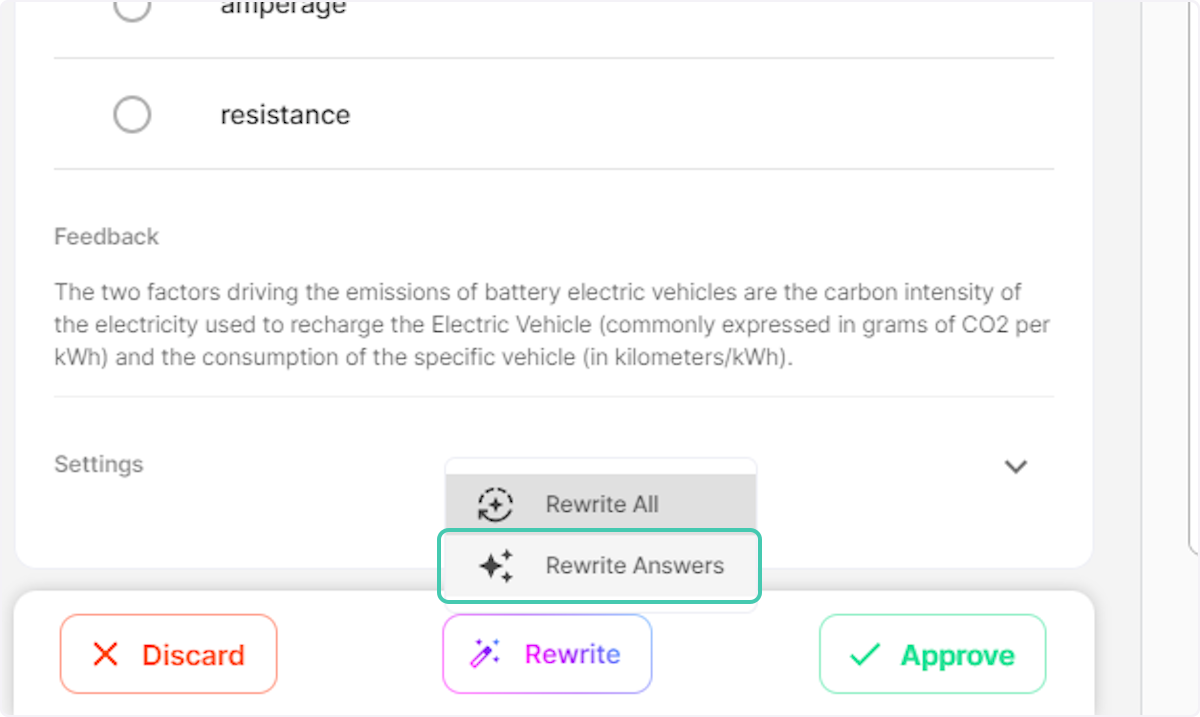This screenshot has height=717, width=1200.
Task: Click the sparkles icon beside Rewrite Answers
Action: pyautogui.click(x=497, y=566)
